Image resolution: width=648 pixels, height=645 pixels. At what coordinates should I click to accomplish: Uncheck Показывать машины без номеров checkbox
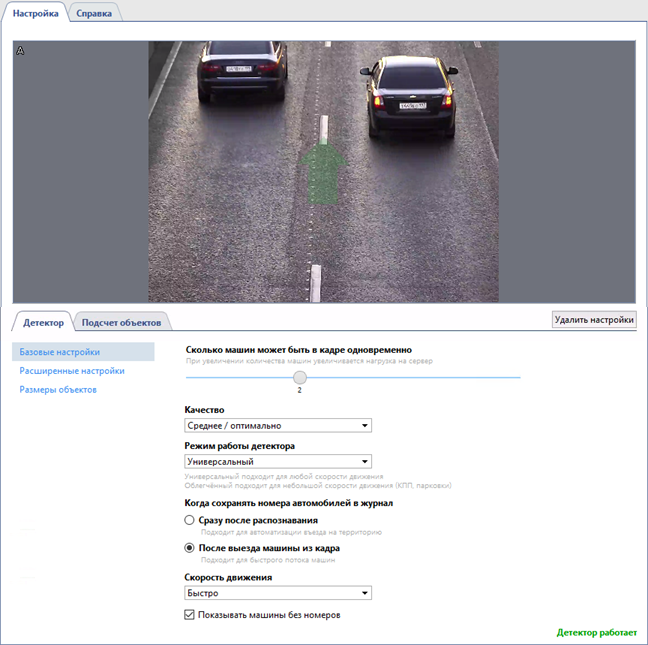pos(190,615)
